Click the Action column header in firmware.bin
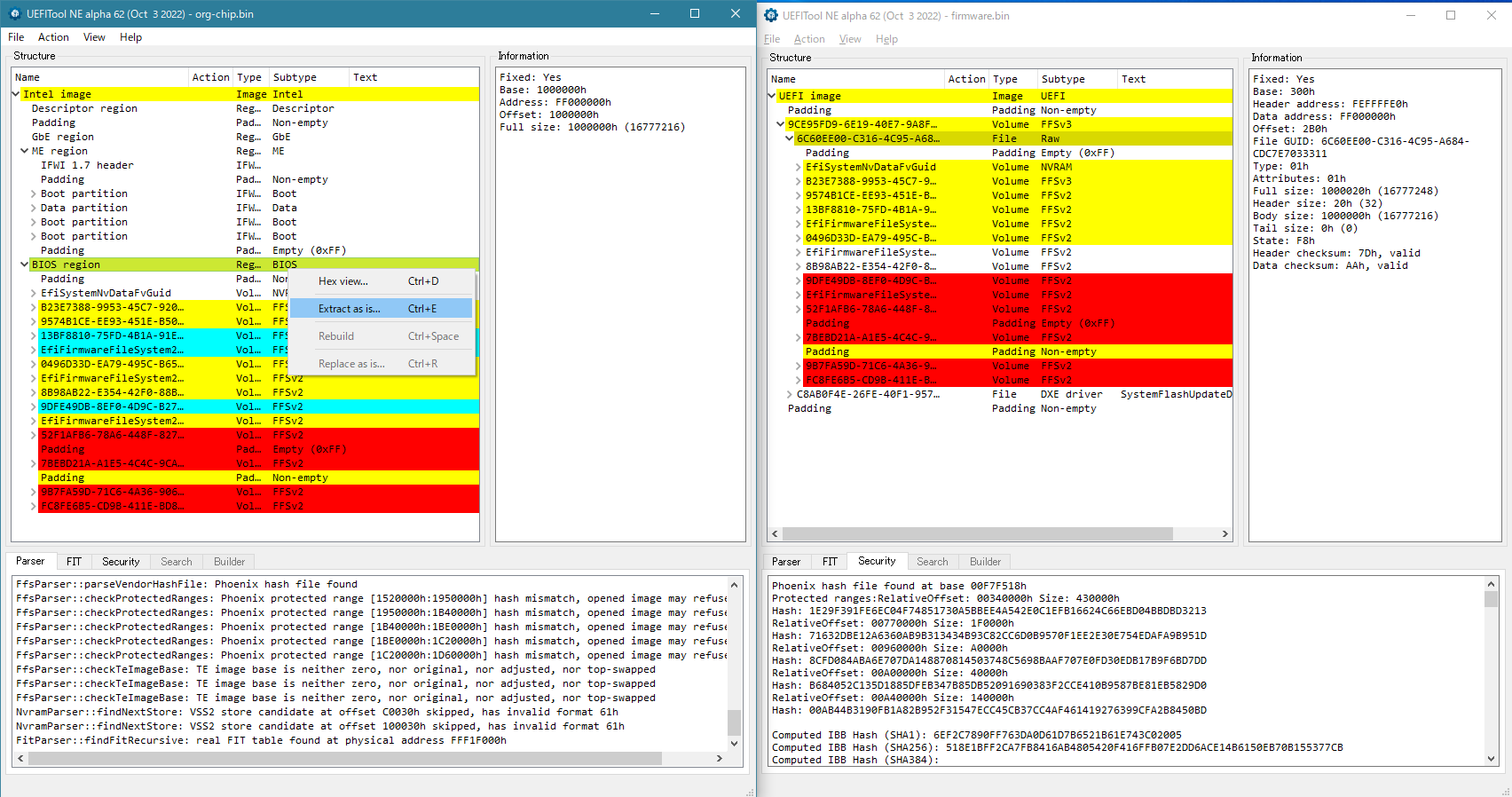This screenshot has width=1512, height=797. [x=966, y=79]
